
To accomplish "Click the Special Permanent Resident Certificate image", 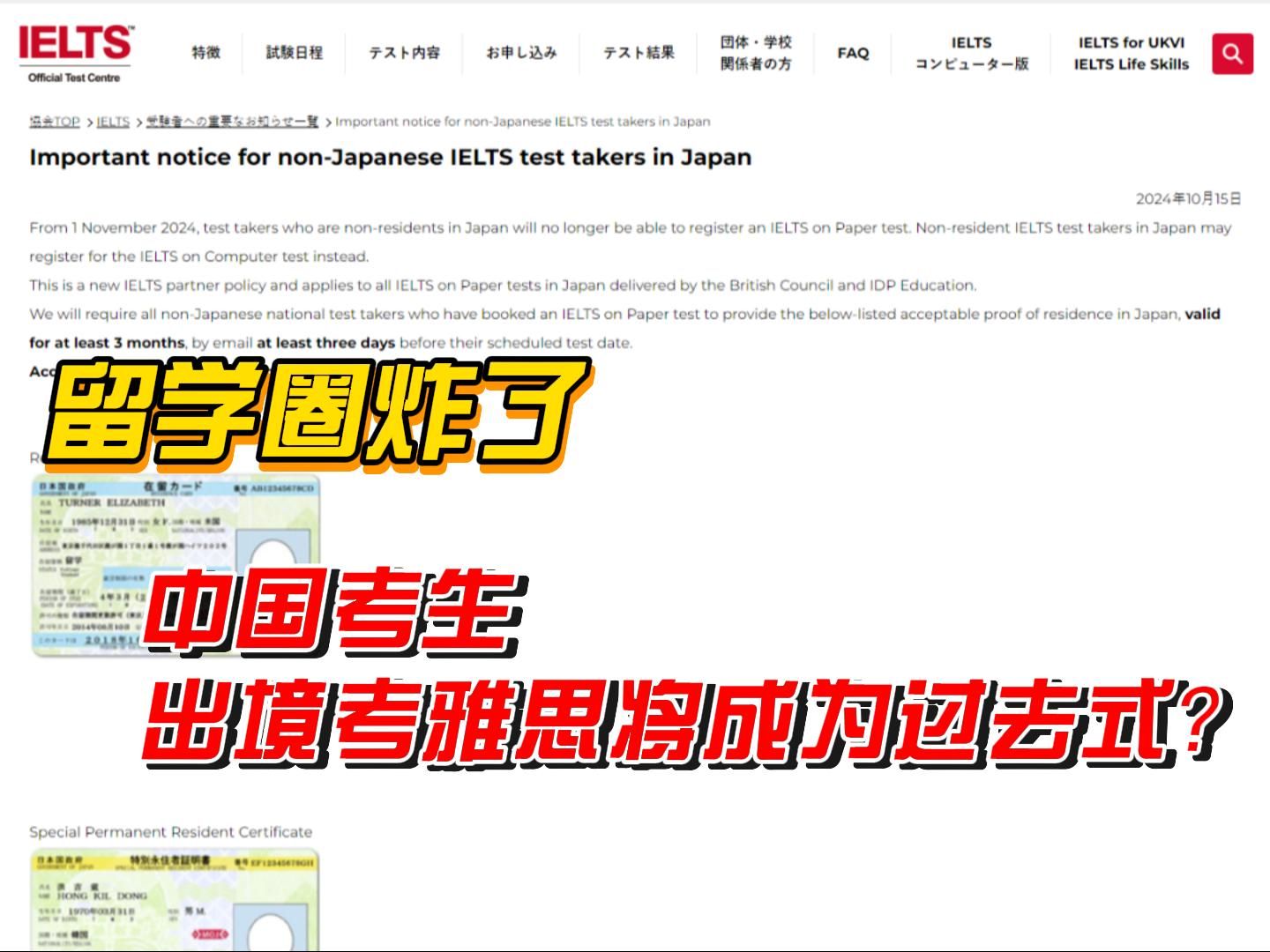I will tap(175, 899).
